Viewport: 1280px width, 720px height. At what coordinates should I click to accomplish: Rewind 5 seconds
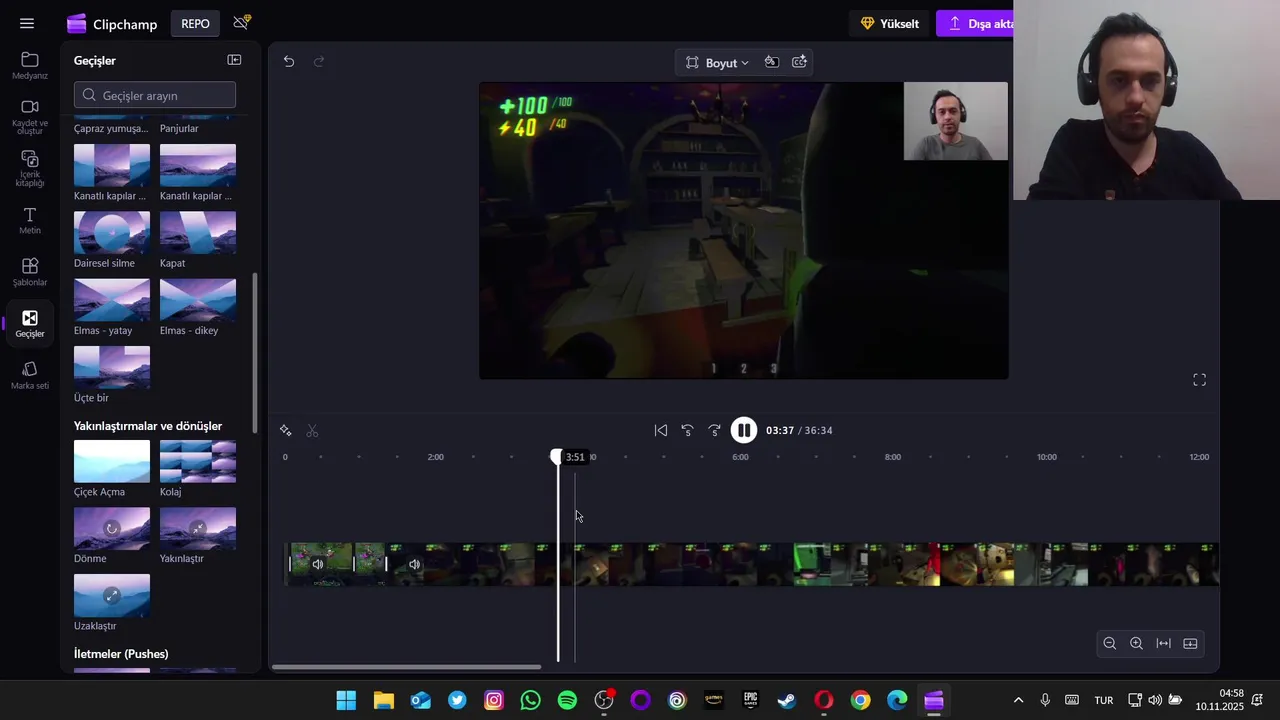pyautogui.click(x=688, y=430)
